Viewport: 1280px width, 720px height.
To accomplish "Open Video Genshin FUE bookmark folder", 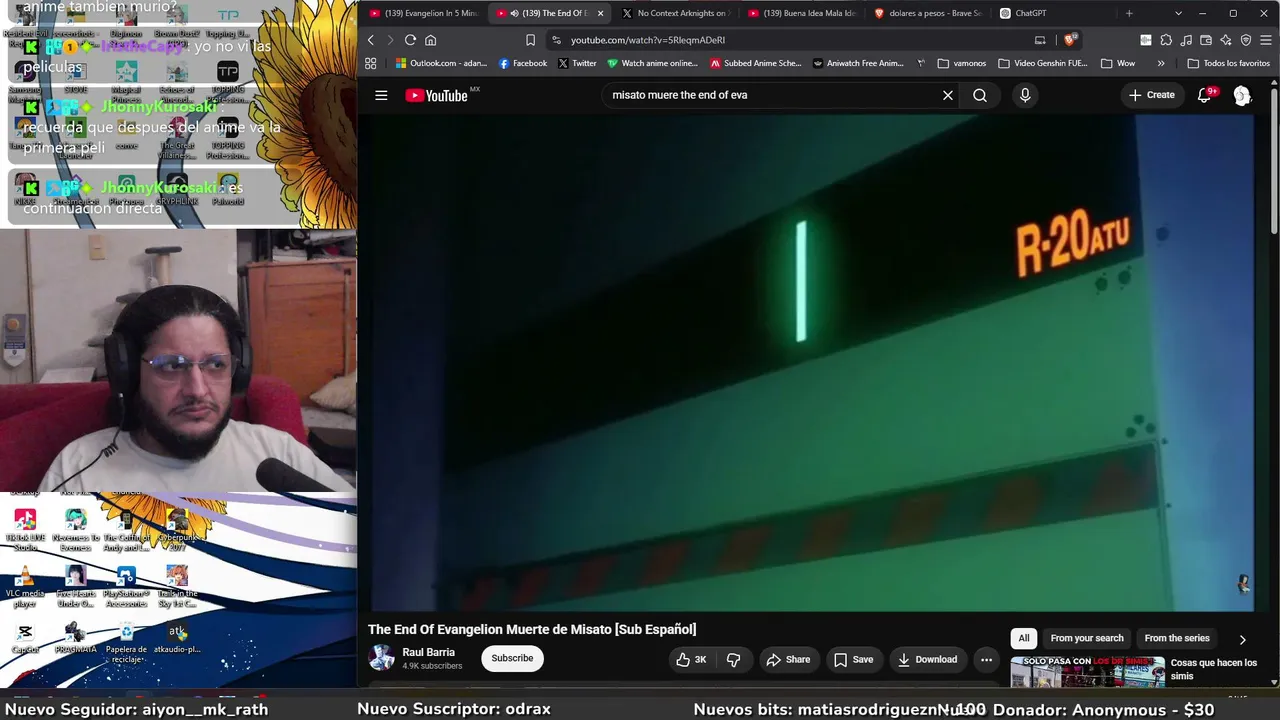I will point(1043,63).
